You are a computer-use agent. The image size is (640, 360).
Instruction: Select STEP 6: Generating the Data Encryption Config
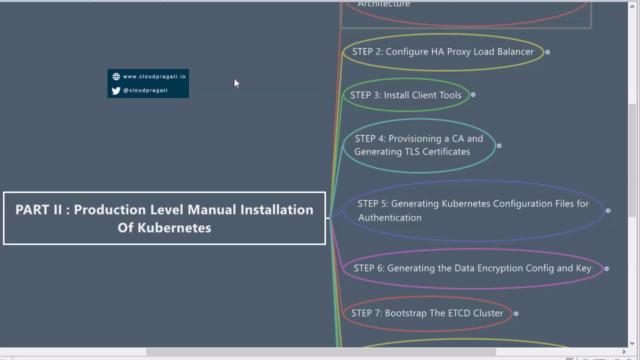pos(473,268)
